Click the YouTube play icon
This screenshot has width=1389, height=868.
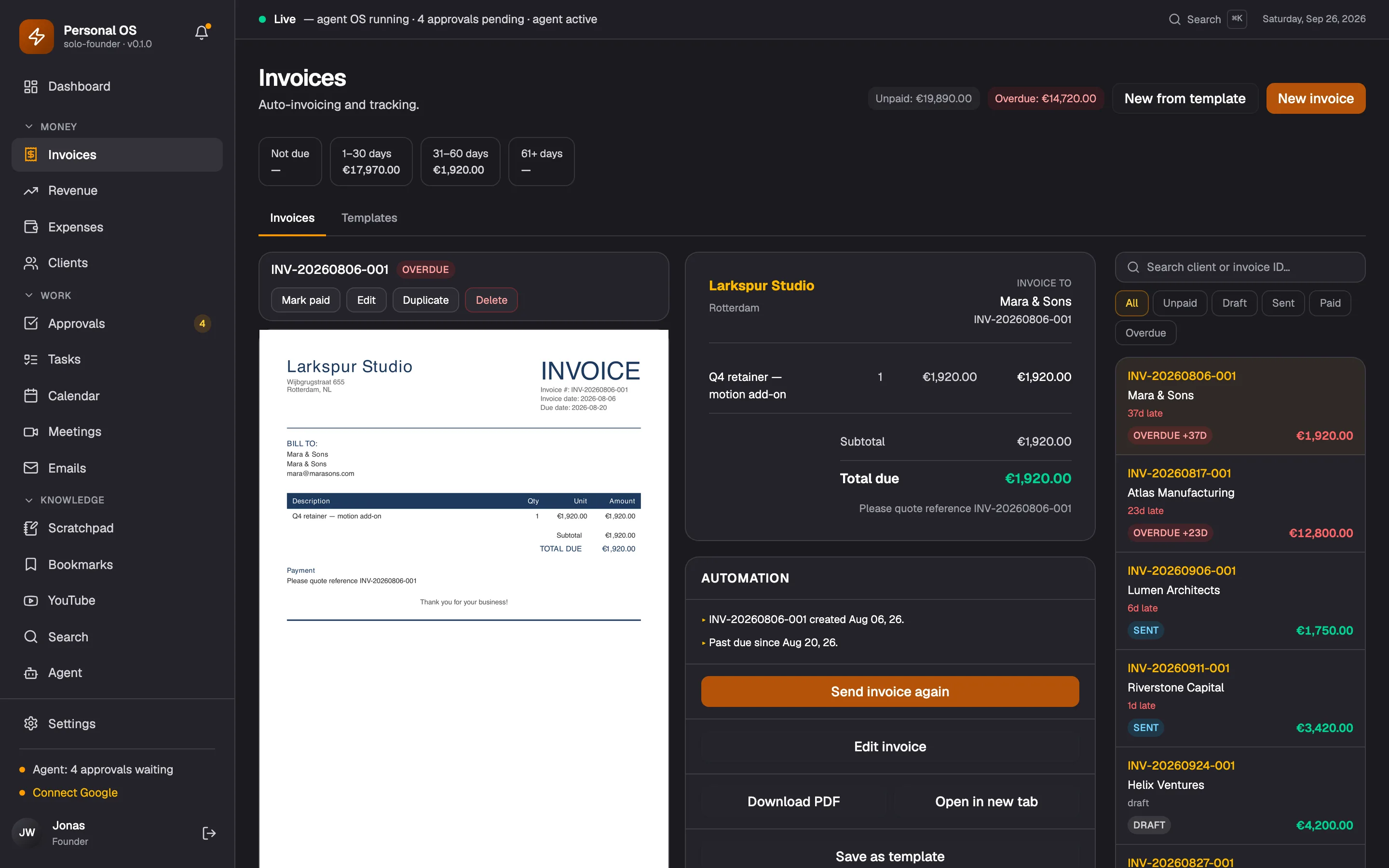click(31, 600)
